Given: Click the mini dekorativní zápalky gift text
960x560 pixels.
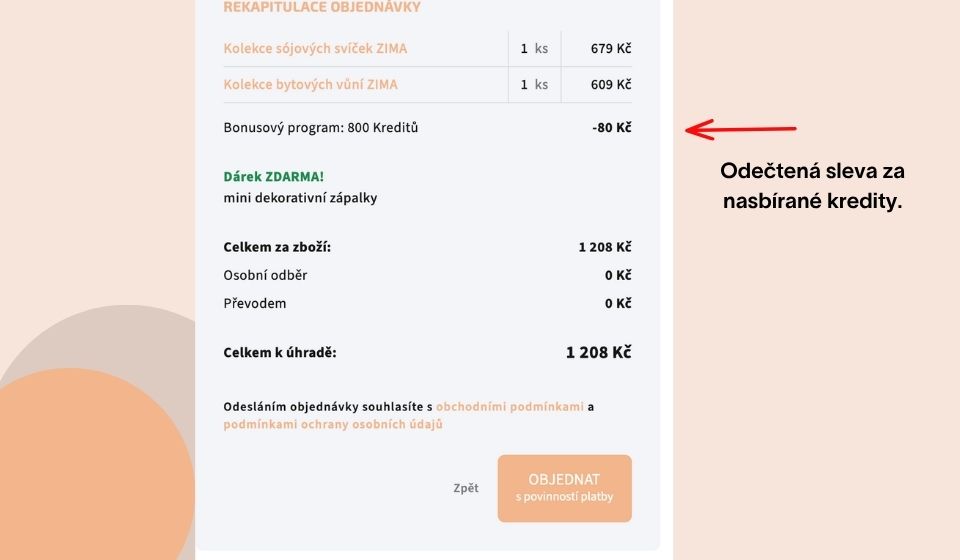Looking at the screenshot, I should click(300, 198).
